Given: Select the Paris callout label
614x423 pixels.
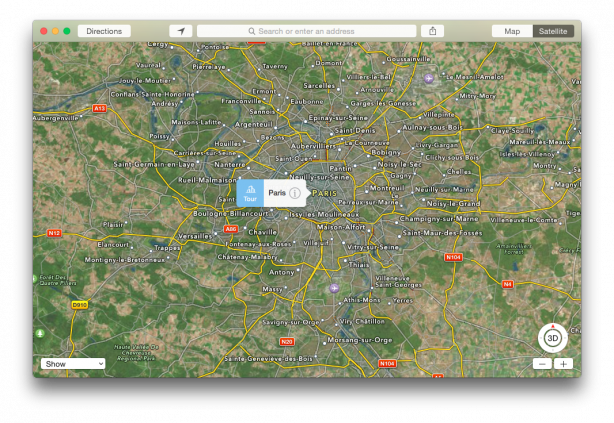Looking at the screenshot, I should coord(277,192).
